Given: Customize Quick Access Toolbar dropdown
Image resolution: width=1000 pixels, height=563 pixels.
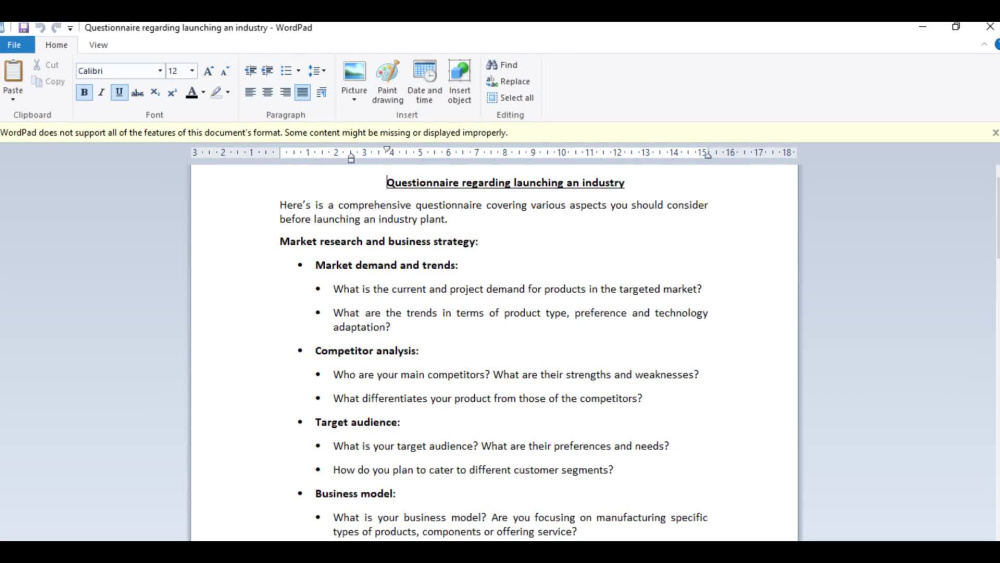Looking at the screenshot, I should pyautogui.click(x=70, y=28).
